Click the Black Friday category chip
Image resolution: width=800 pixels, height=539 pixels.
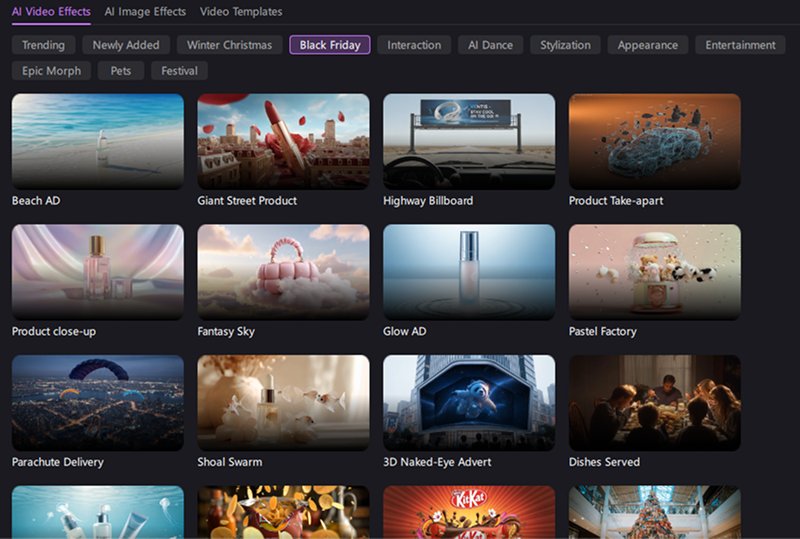(330, 45)
